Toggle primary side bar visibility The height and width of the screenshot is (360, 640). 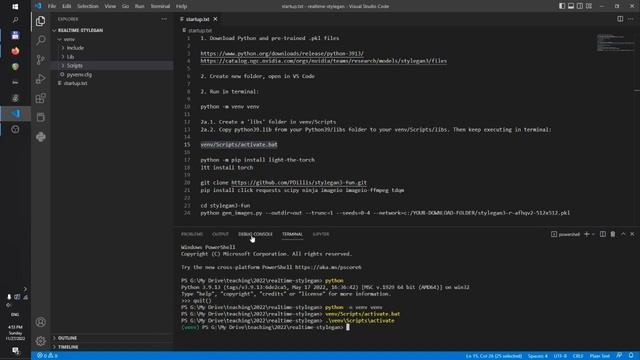562,6
